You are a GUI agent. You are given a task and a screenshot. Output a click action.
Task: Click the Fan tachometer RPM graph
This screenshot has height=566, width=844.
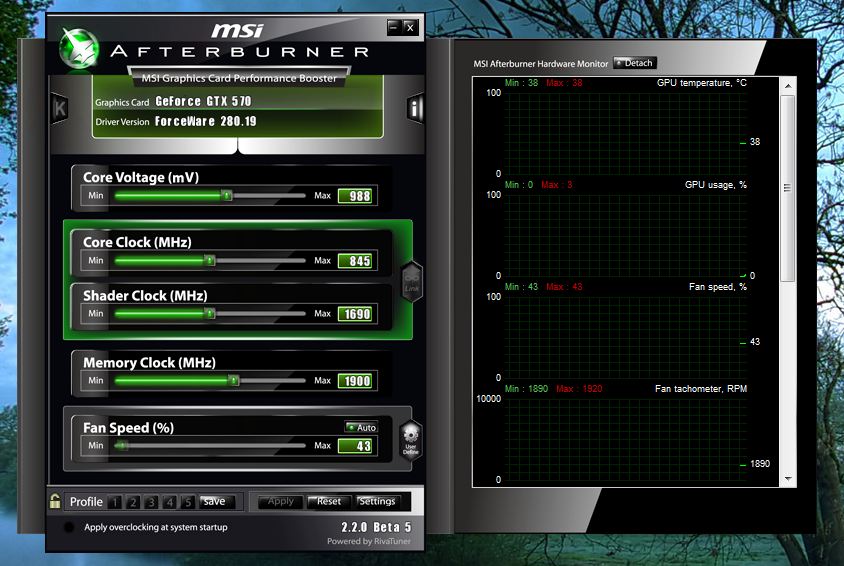click(625, 439)
